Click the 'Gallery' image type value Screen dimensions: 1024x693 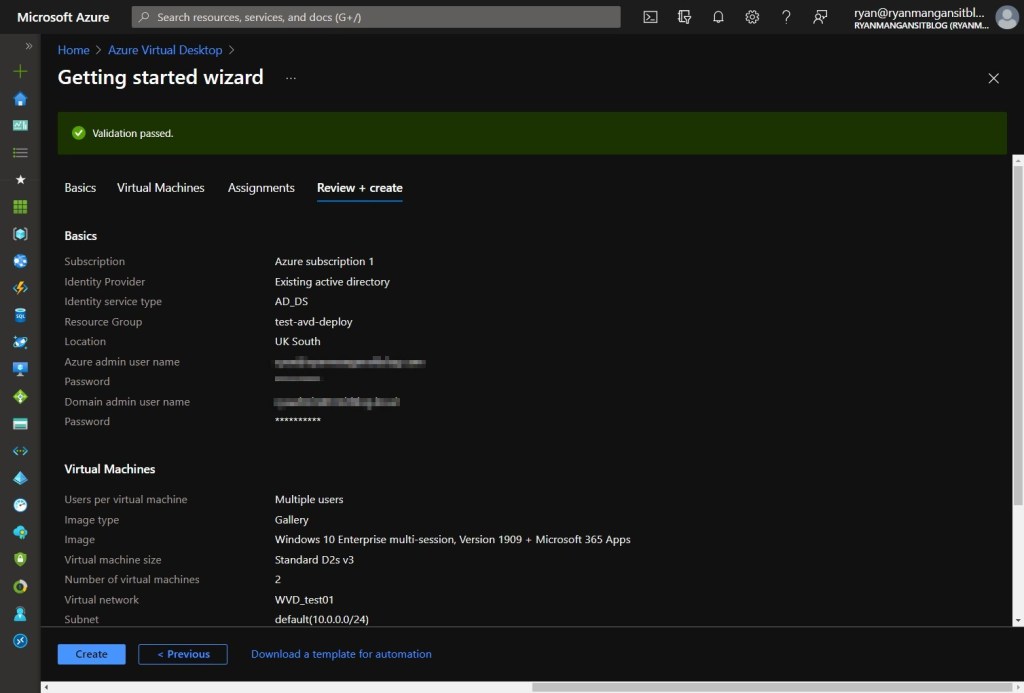291,520
